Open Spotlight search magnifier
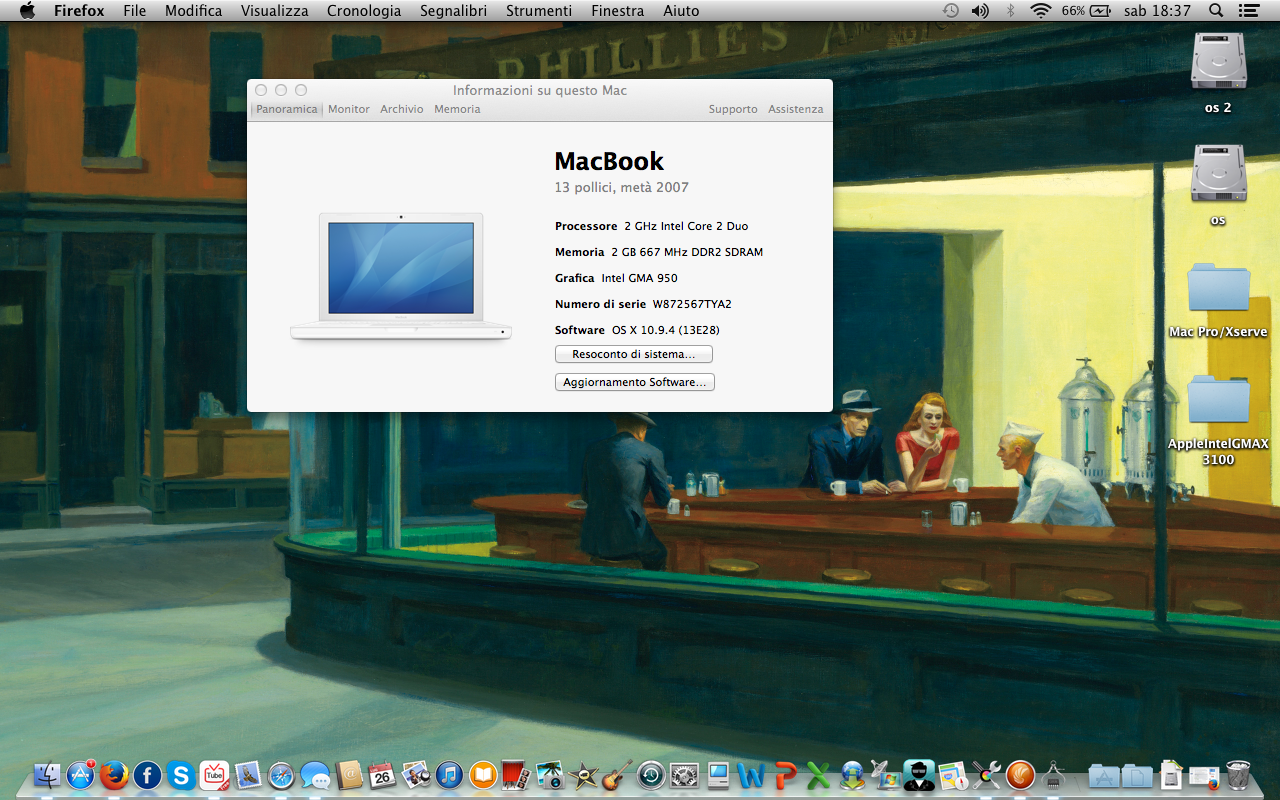 tap(1216, 11)
